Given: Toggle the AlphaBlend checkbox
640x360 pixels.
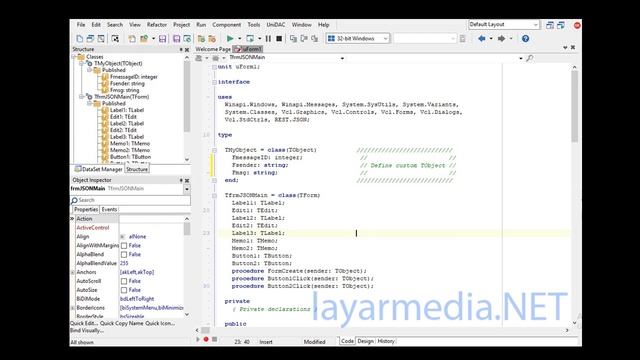Looking at the screenshot, I should tap(124, 255).
